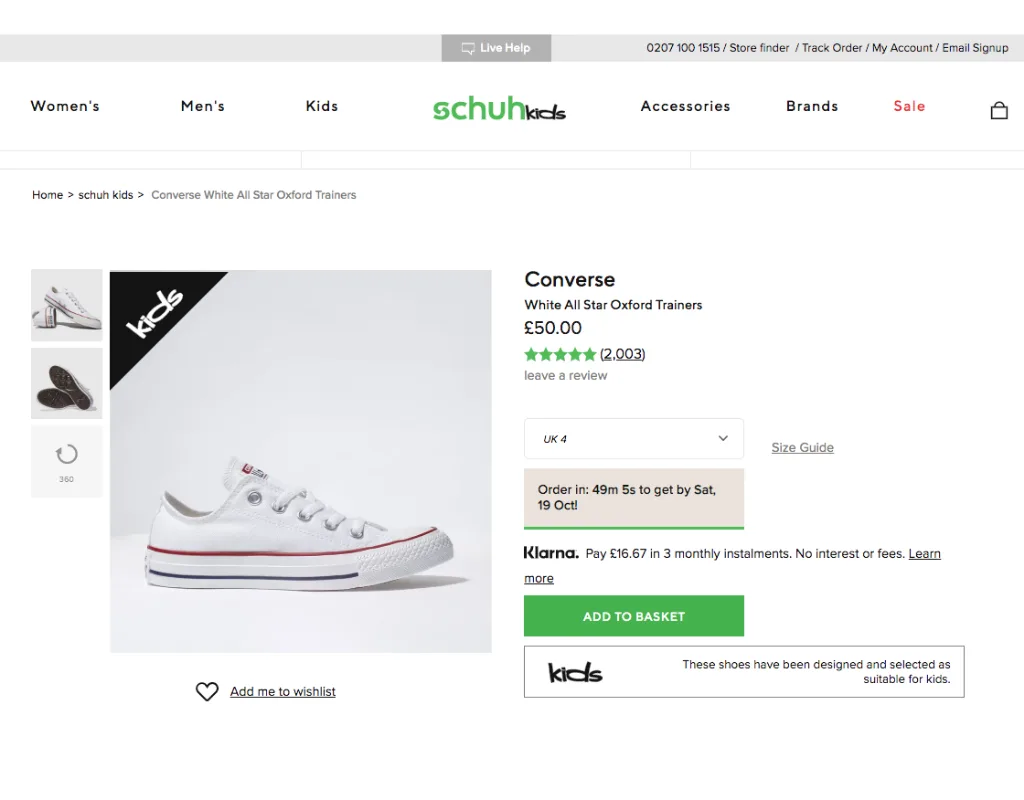Viewport: 1024px width, 800px height.
Task: Select the paired shoes thumbnail
Action: (66, 305)
